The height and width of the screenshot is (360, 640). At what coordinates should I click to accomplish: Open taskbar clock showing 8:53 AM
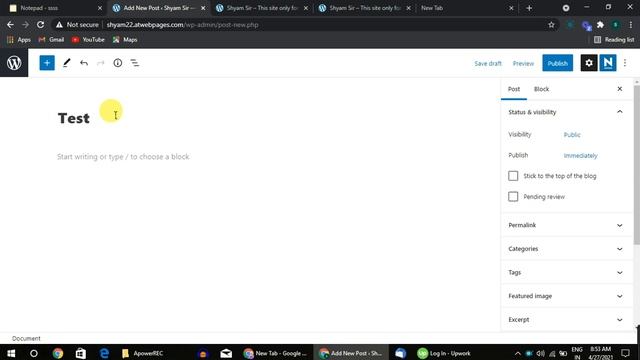[600, 353]
